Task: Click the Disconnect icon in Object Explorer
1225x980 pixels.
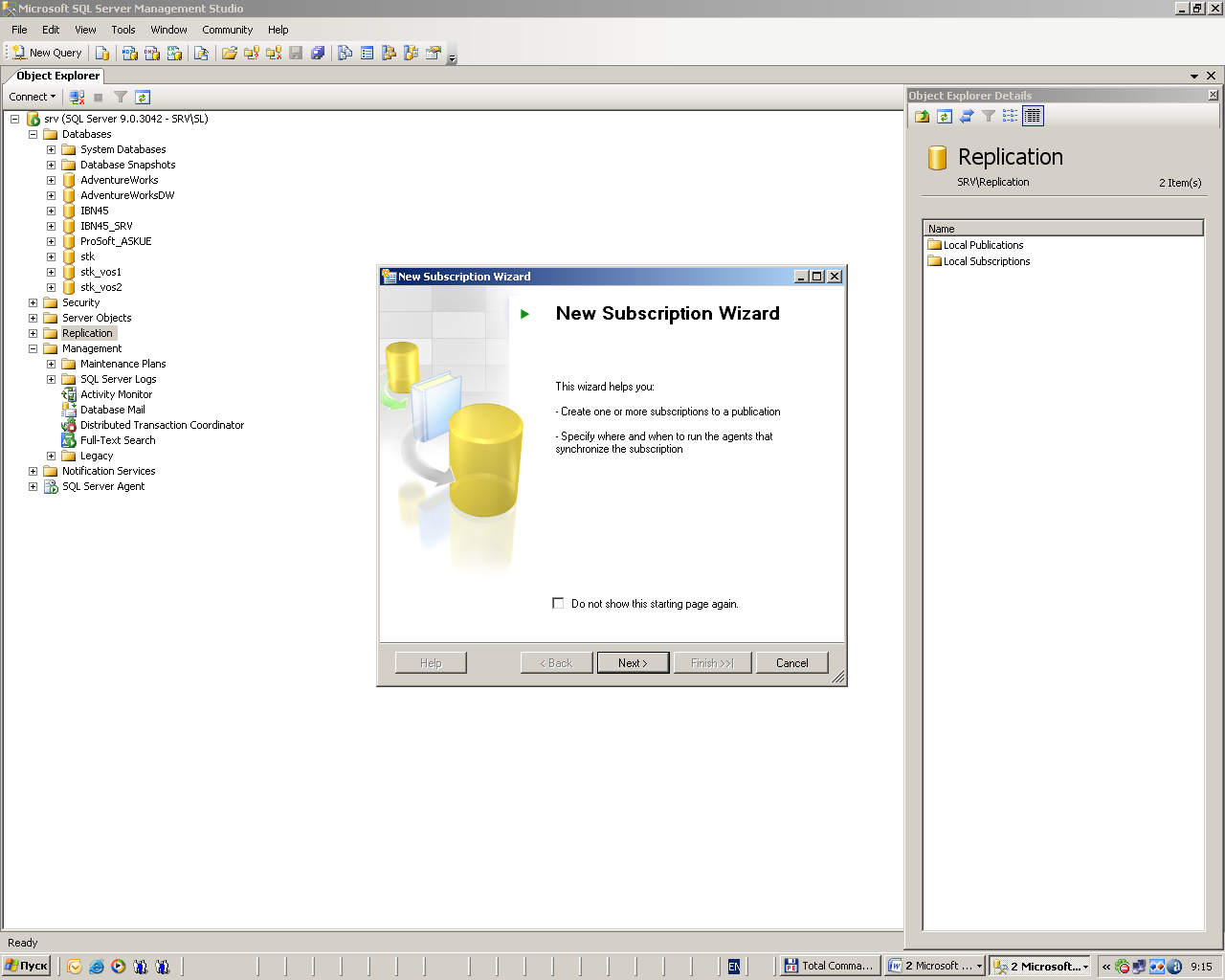Action: [77, 97]
